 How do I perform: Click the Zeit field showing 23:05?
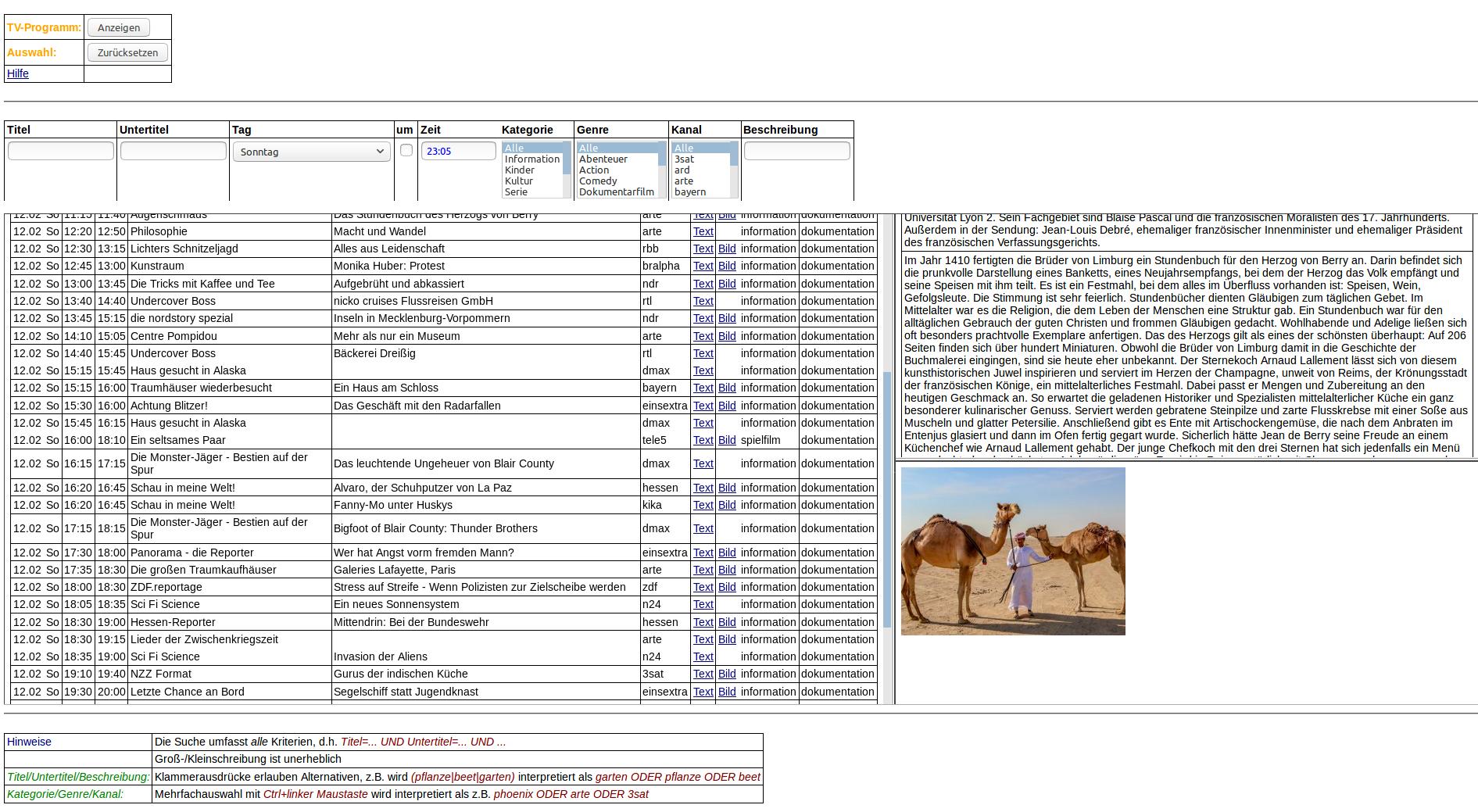point(459,151)
